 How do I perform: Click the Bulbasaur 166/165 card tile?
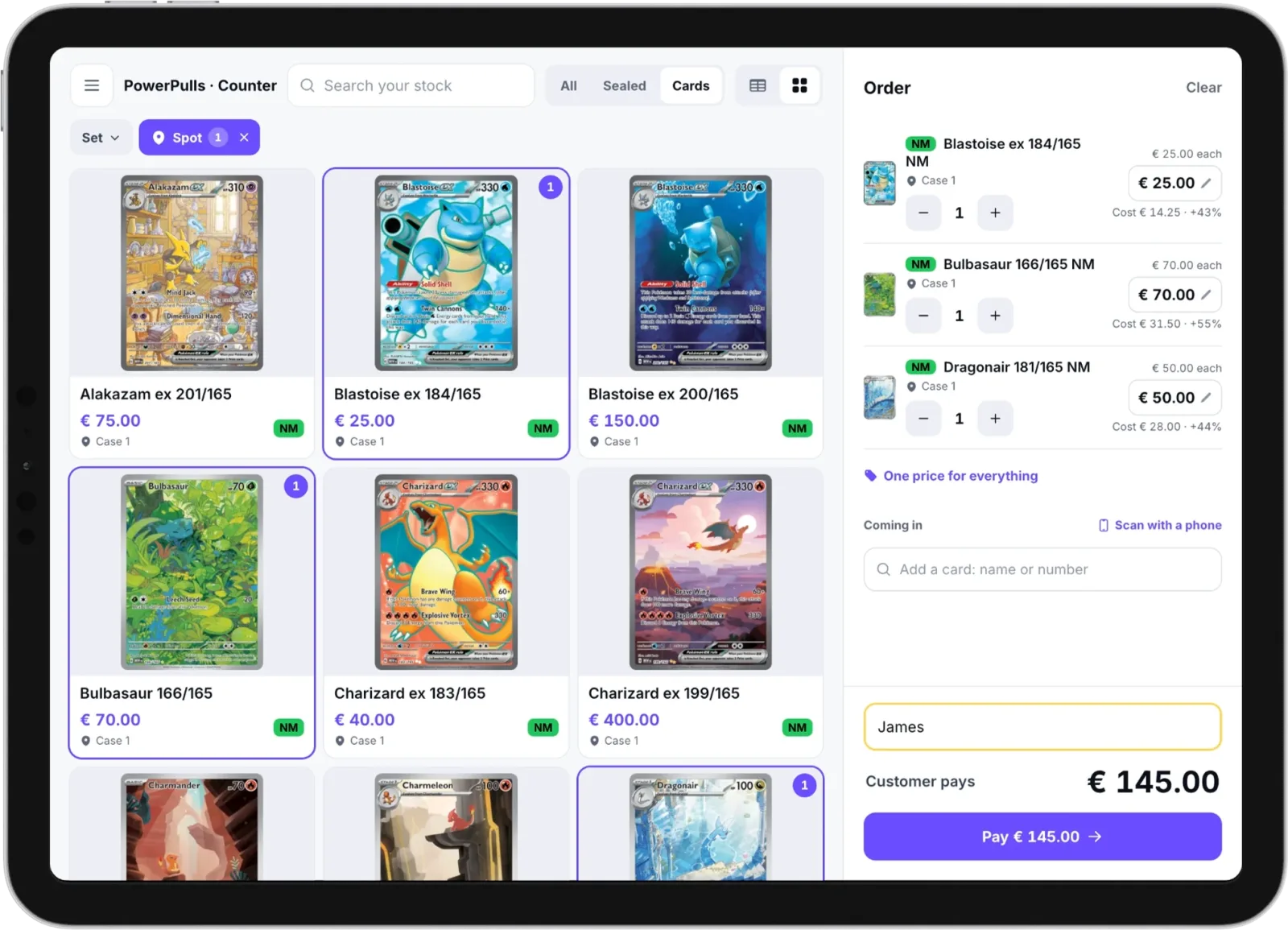(x=192, y=613)
